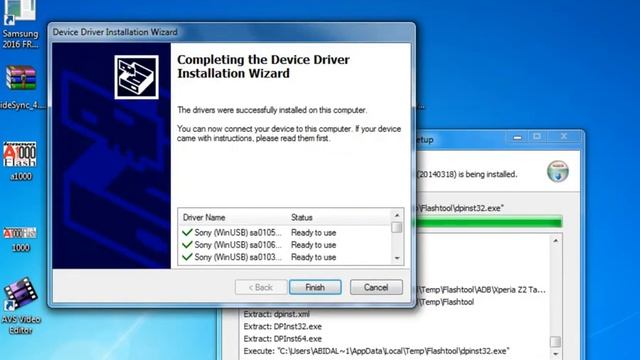640x360 pixels.
Task: Click the Setup log scrollbar thumb
Action: coord(556,341)
